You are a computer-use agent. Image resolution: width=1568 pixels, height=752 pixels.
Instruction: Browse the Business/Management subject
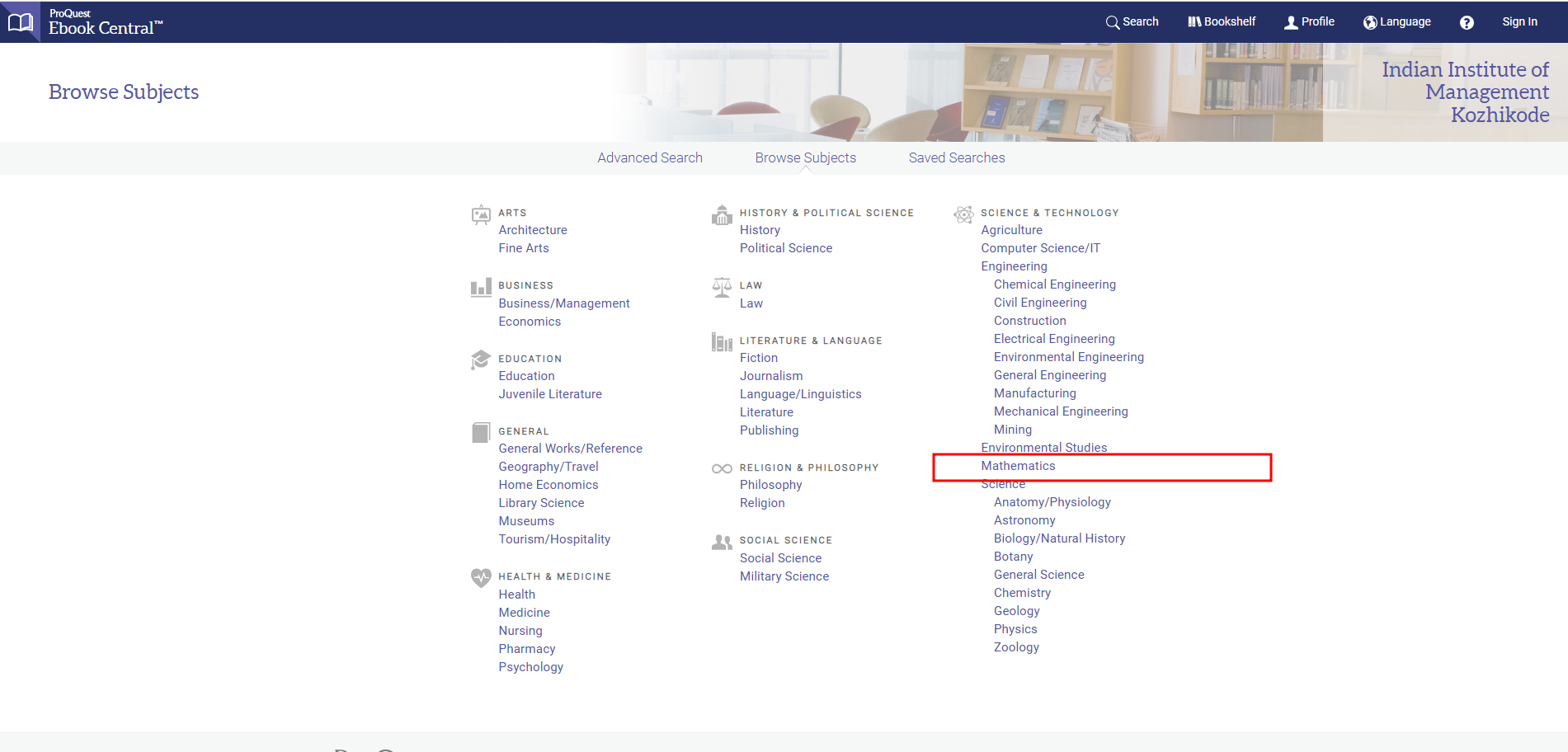point(563,303)
